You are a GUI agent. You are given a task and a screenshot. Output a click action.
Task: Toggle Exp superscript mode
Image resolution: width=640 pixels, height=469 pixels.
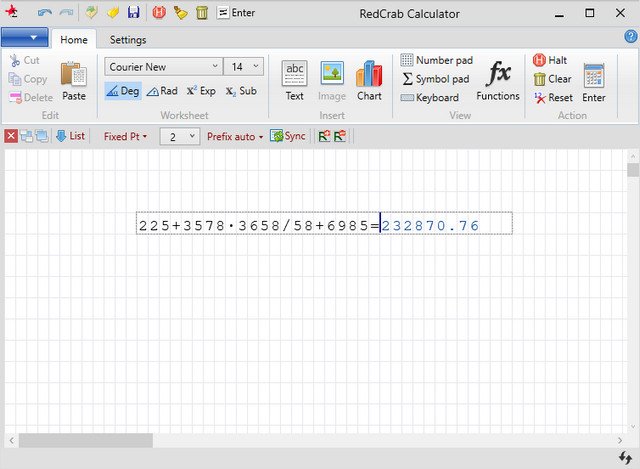pos(200,91)
